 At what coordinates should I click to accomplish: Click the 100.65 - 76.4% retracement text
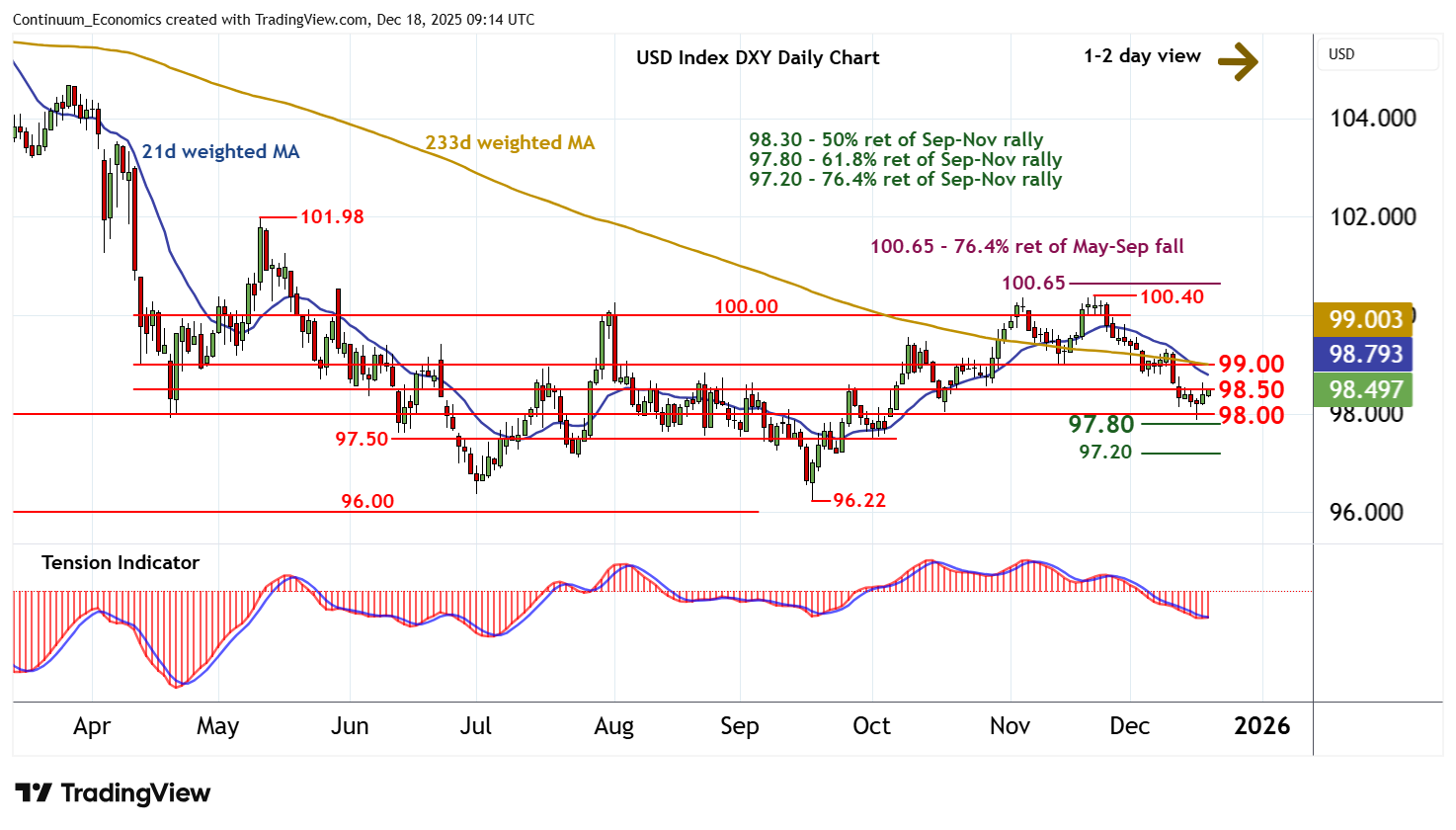pyautogui.click(x=1026, y=246)
